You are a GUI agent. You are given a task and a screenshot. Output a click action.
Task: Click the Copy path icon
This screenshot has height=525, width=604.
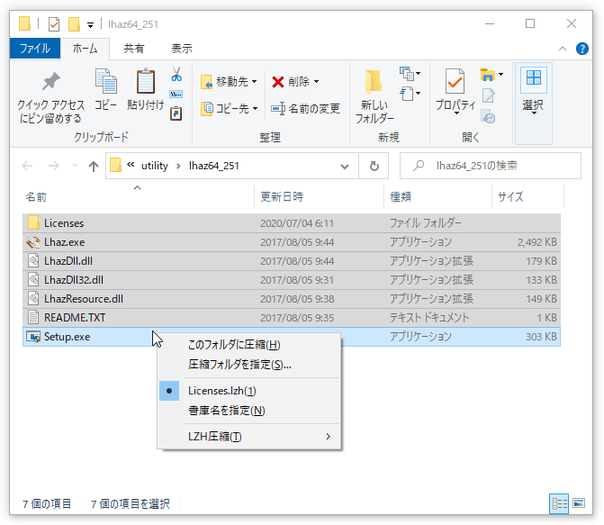pos(176,94)
